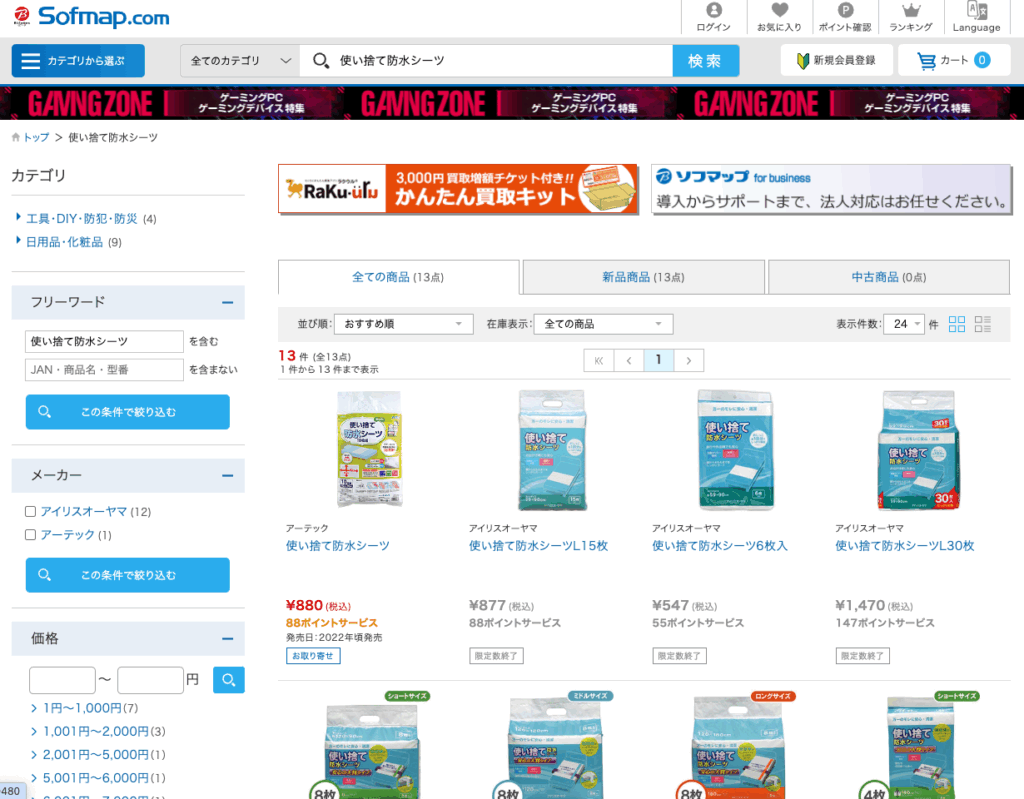Viewport: 1024px width, 799px height.
Task: Filter by アーテック checkbox
Action: tap(30, 535)
